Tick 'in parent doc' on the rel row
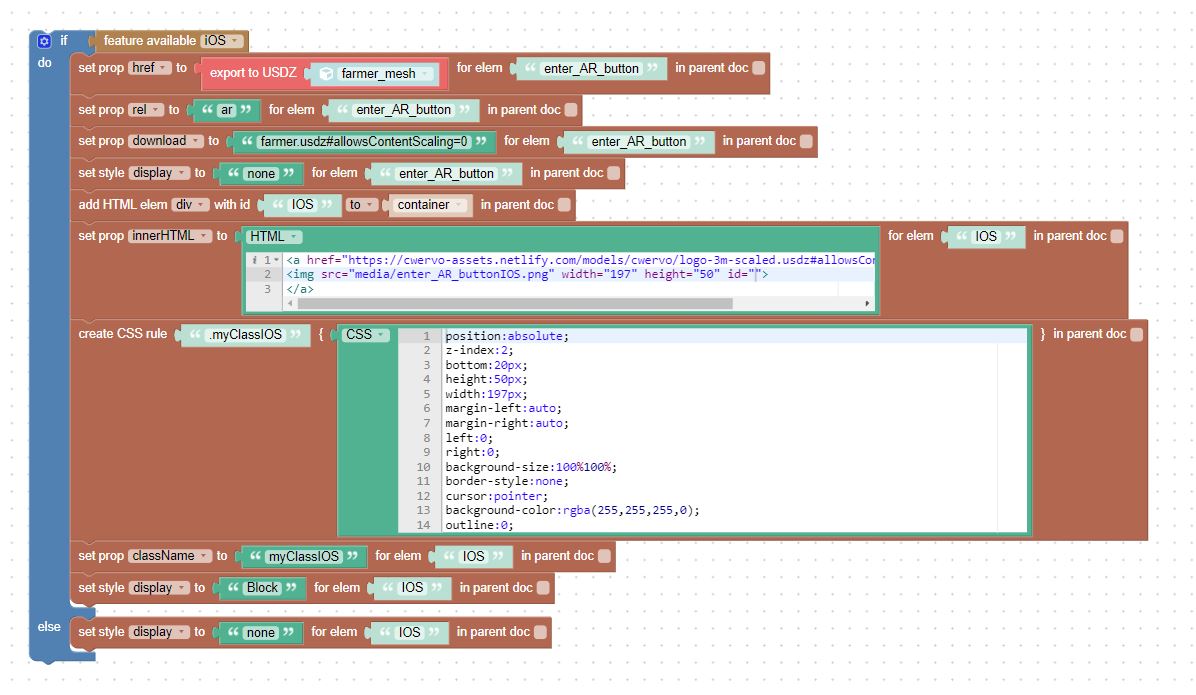The height and width of the screenshot is (695, 1196). (571, 110)
